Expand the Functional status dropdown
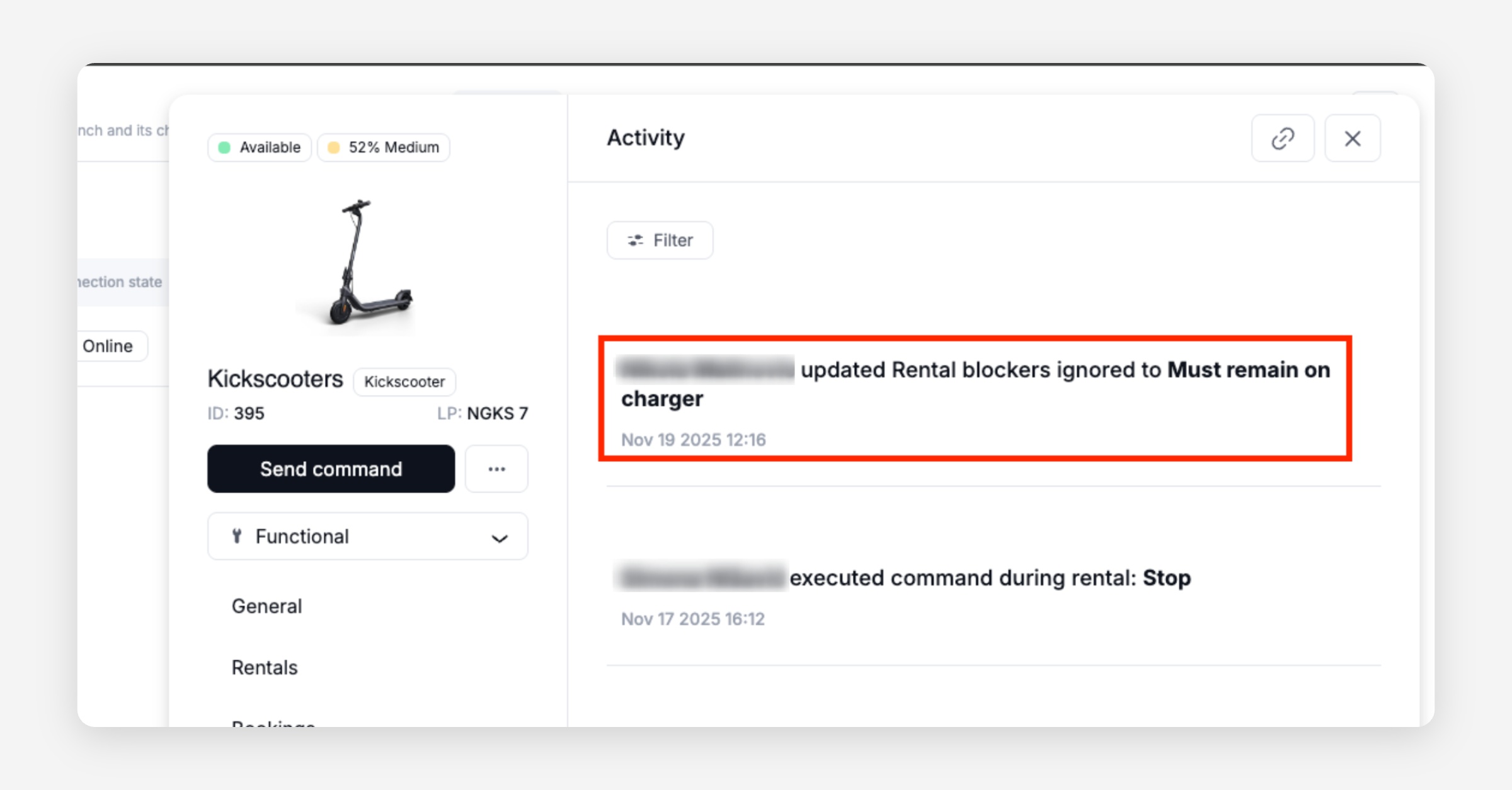1512x790 pixels. click(367, 536)
